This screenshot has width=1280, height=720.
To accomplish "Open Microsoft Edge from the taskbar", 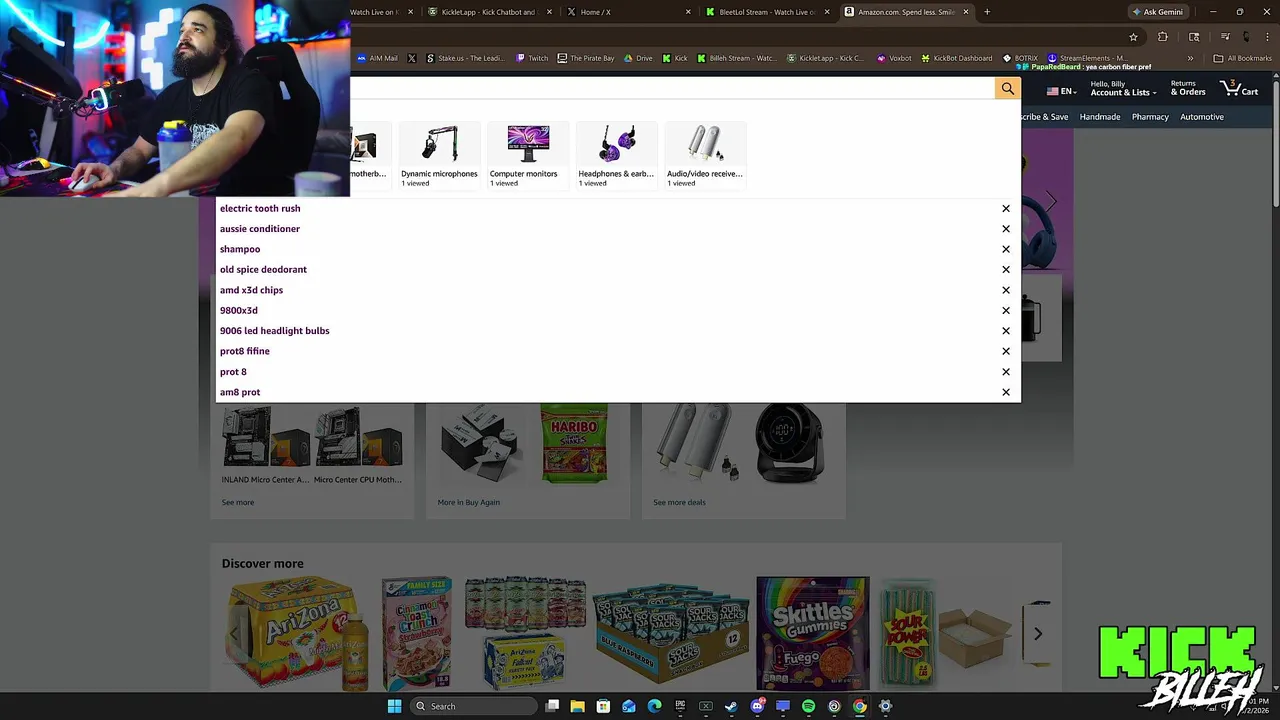I will point(654,706).
